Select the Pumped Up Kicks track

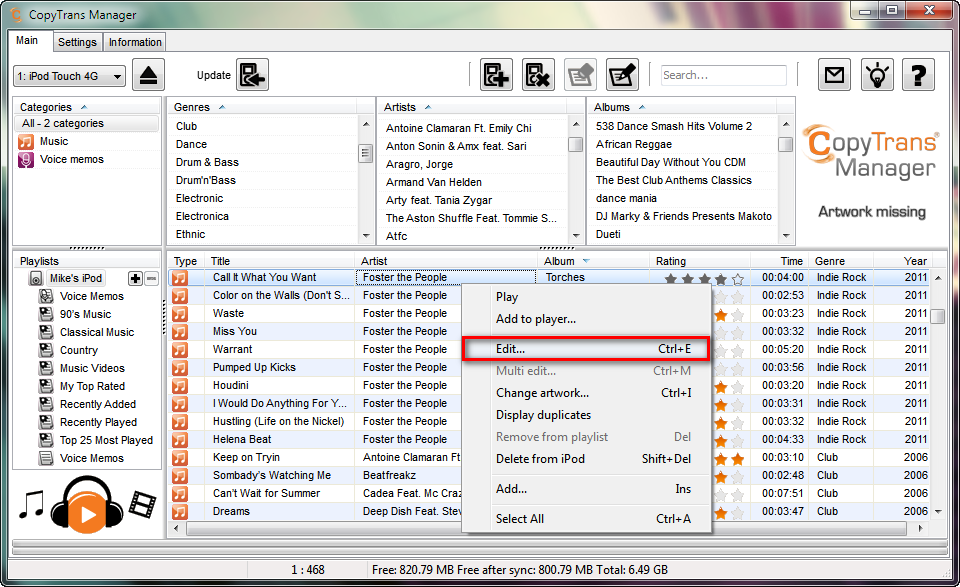254,367
